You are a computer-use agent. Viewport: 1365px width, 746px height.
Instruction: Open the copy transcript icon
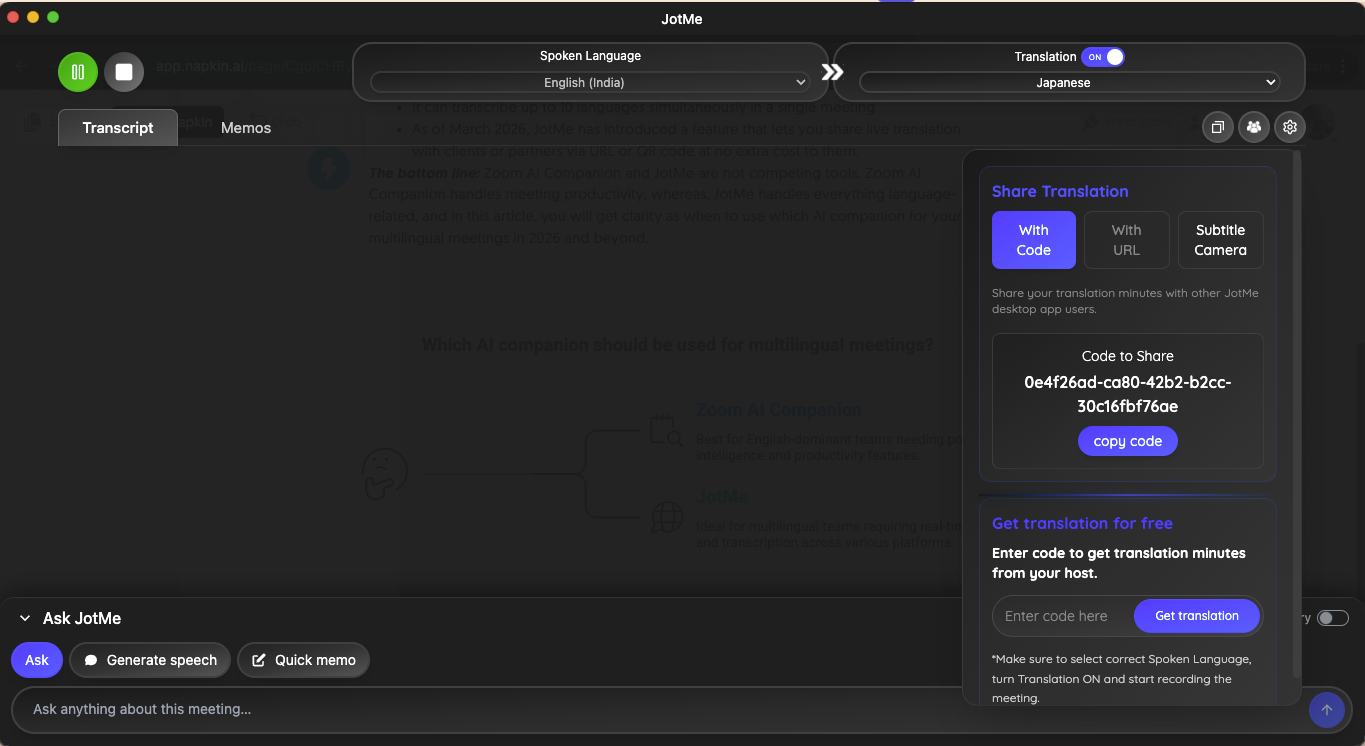(x=1217, y=127)
